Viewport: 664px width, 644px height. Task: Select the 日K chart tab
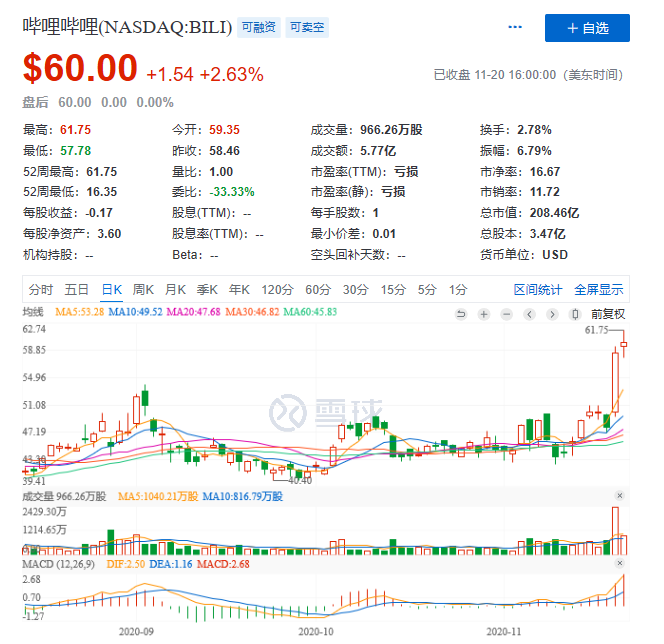(x=112, y=290)
